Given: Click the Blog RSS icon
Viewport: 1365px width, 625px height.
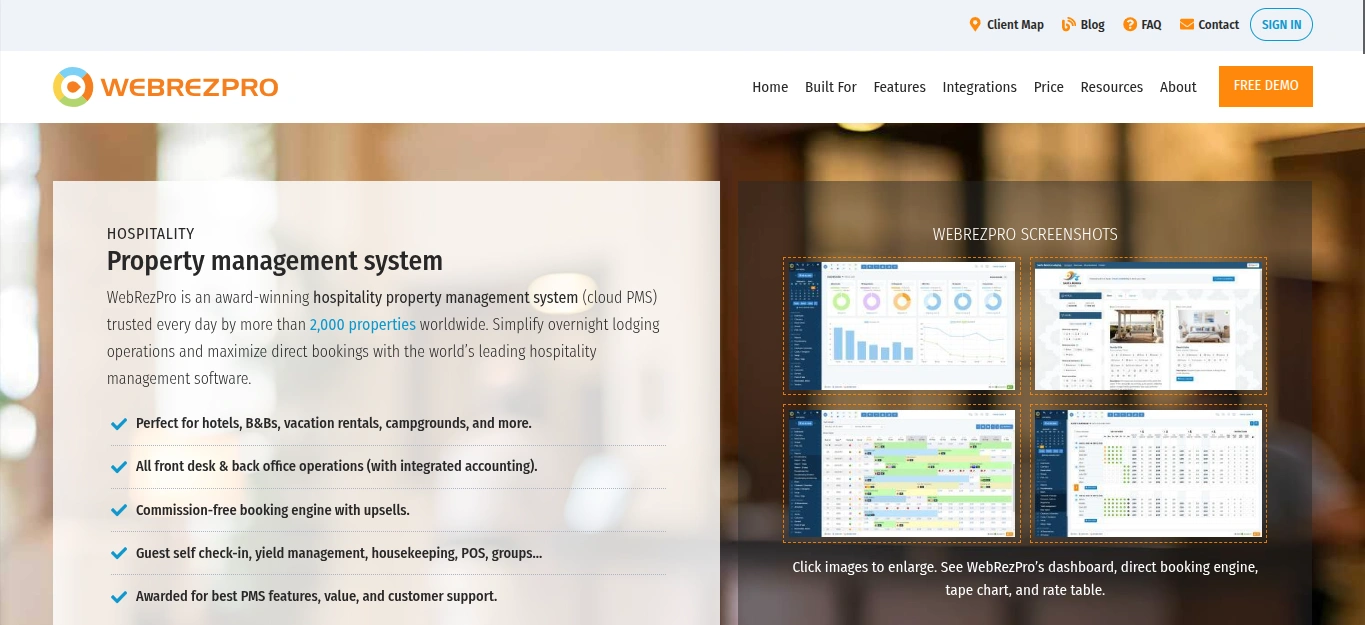Looking at the screenshot, I should point(1068,24).
